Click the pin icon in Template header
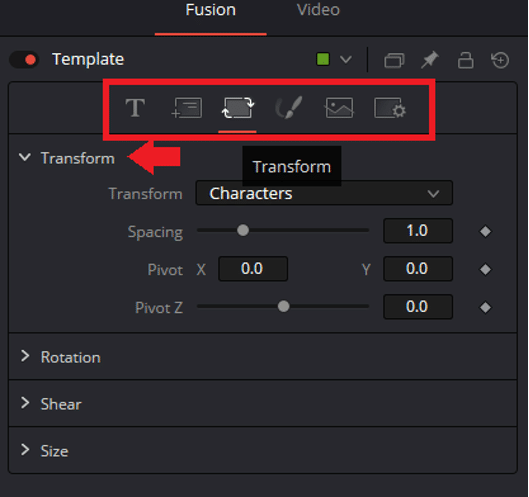529x497 pixels. click(429, 60)
